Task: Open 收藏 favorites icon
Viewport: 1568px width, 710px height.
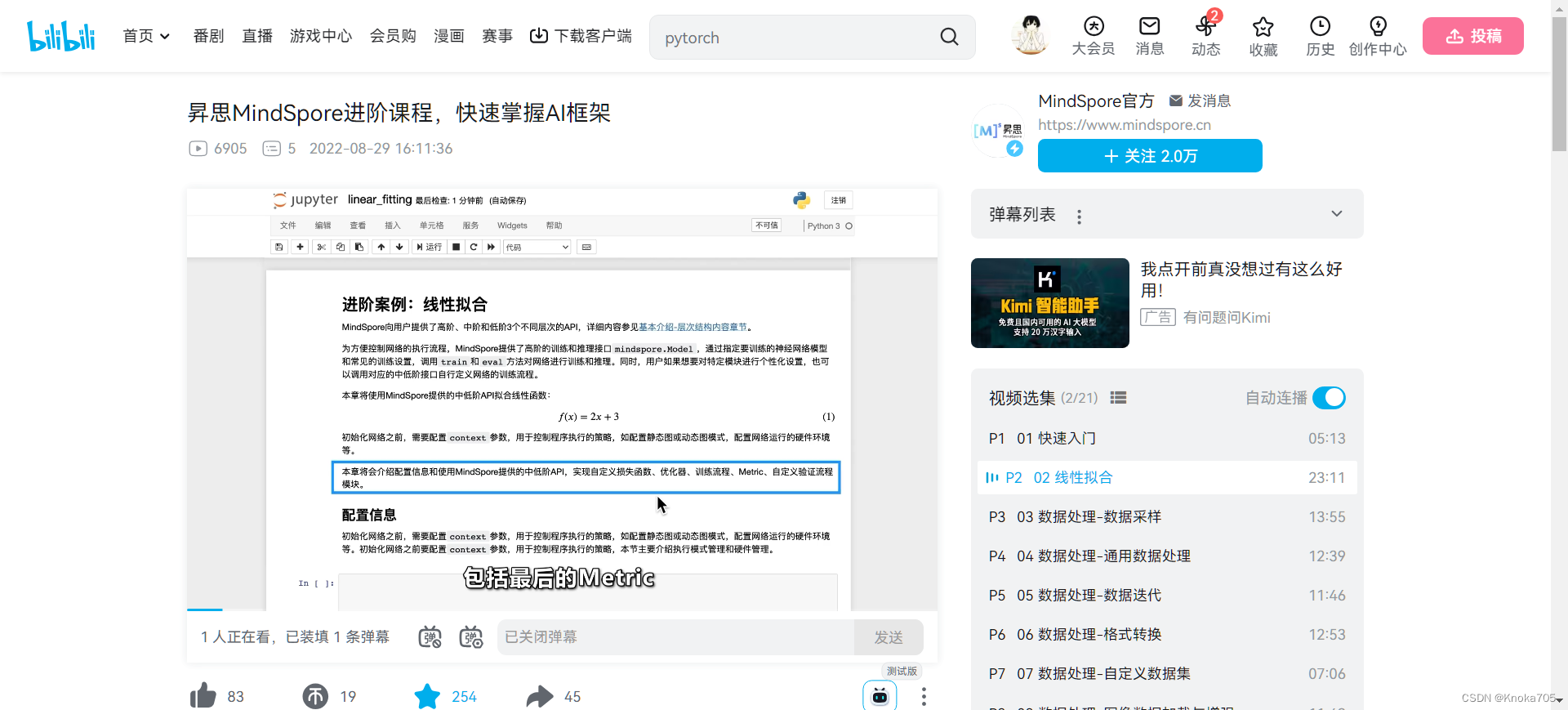Action: tap(1263, 37)
